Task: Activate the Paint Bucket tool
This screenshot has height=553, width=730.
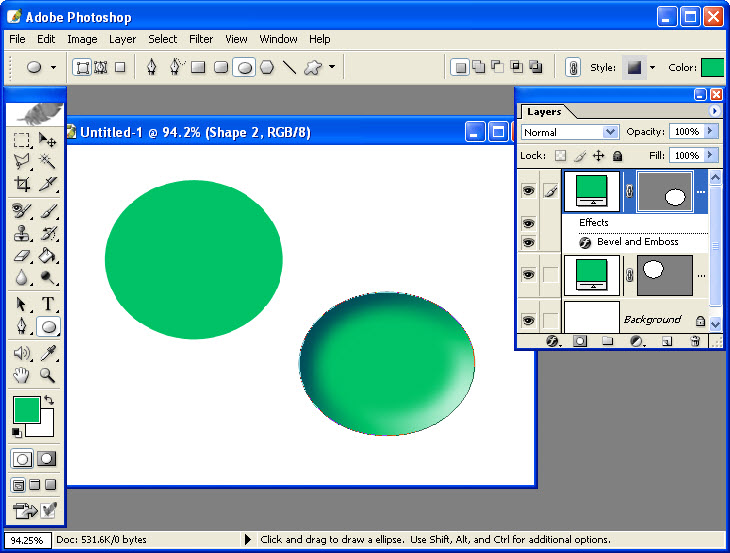Action: [x=47, y=256]
